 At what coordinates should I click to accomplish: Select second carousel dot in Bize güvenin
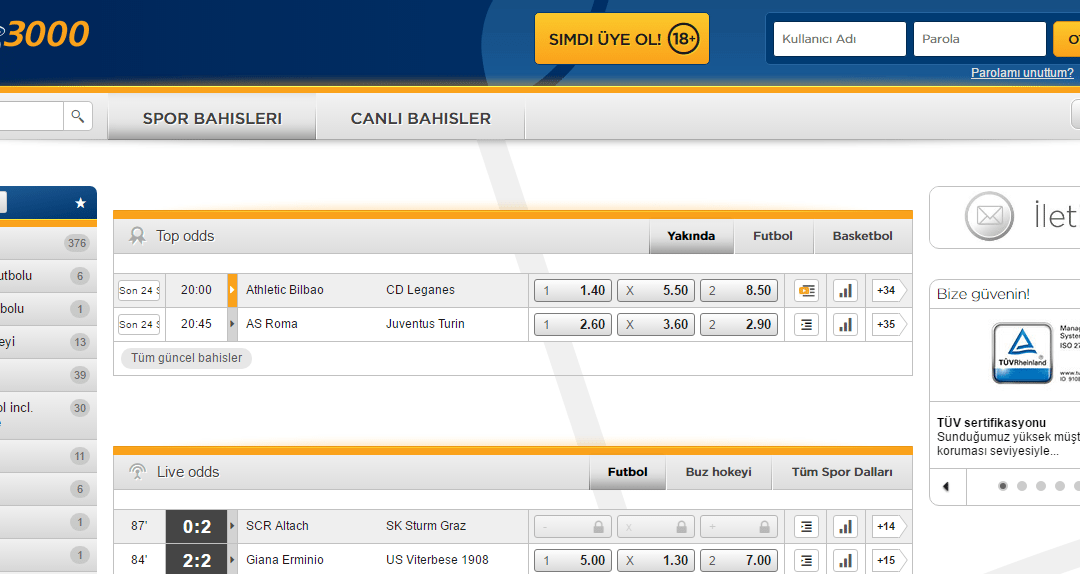(x=1022, y=486)
